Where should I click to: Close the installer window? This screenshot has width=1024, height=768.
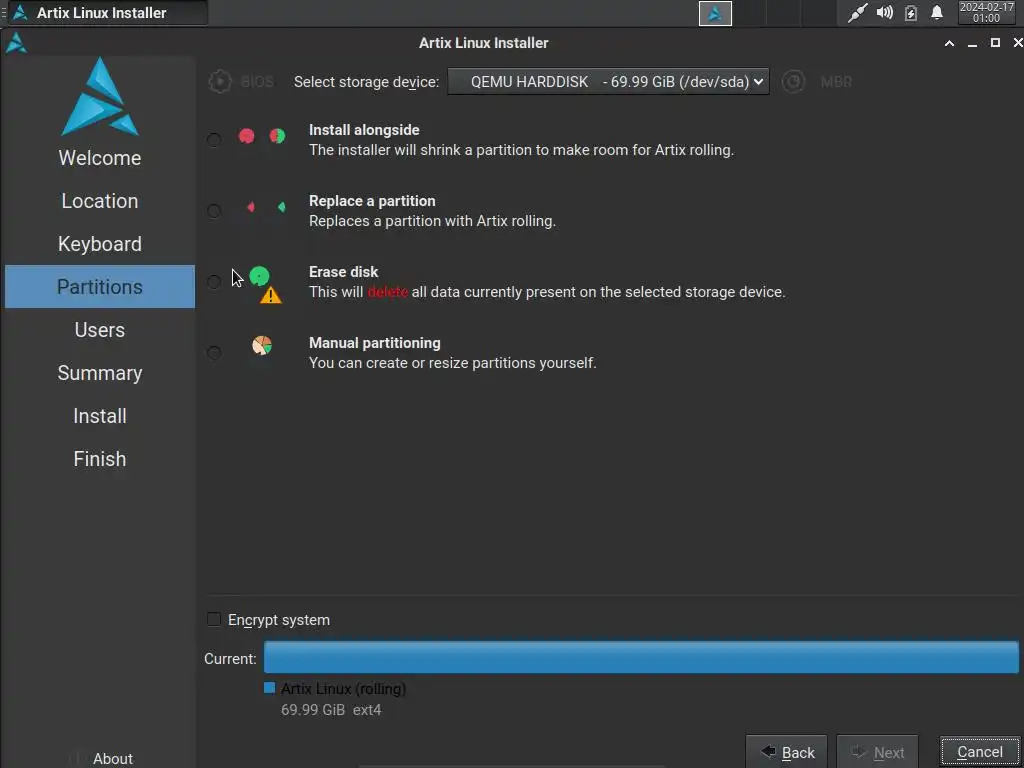[1017, 43]
